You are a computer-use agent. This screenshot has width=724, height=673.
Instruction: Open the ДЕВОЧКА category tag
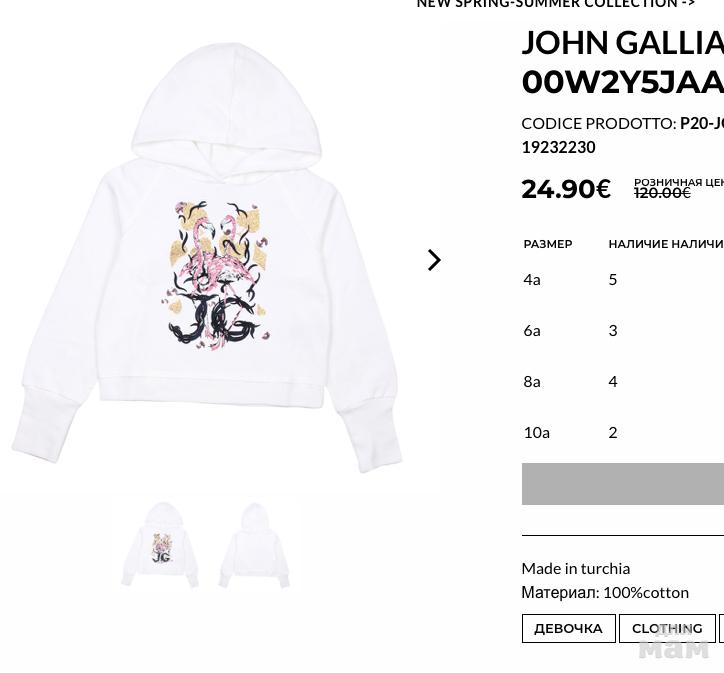pos(568,628)
